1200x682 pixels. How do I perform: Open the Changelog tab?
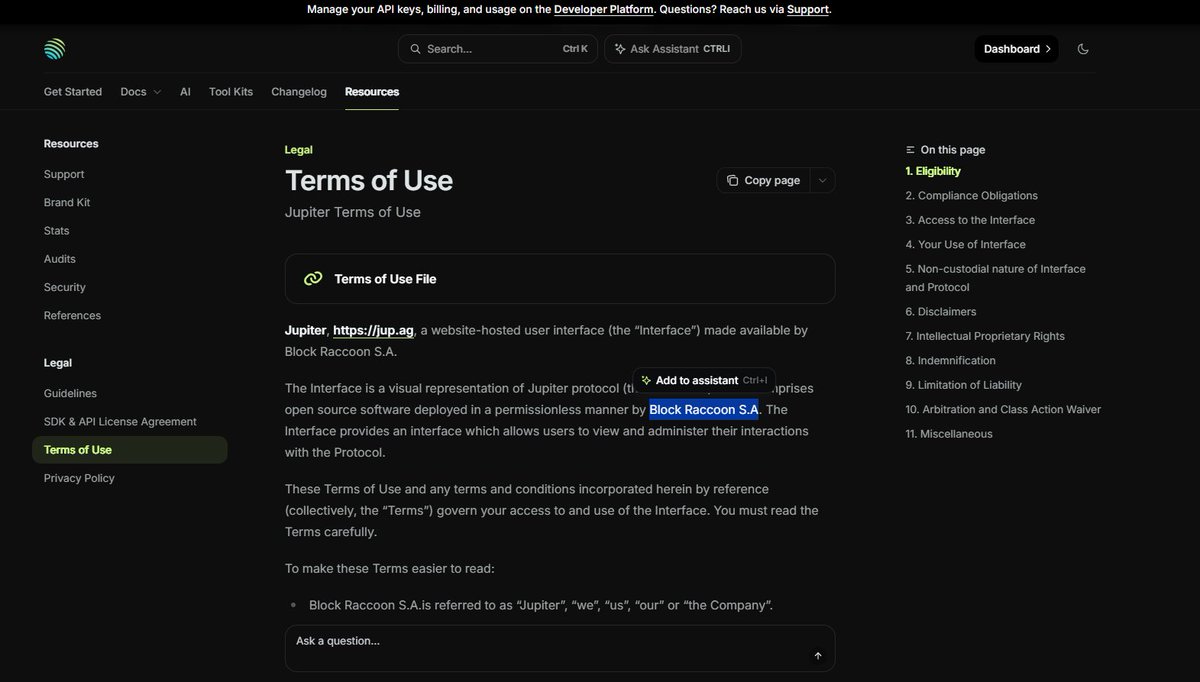(299, 92)
